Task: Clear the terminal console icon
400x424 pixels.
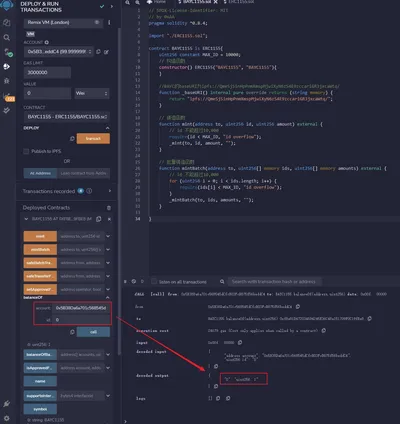Action: coord(134,282)
